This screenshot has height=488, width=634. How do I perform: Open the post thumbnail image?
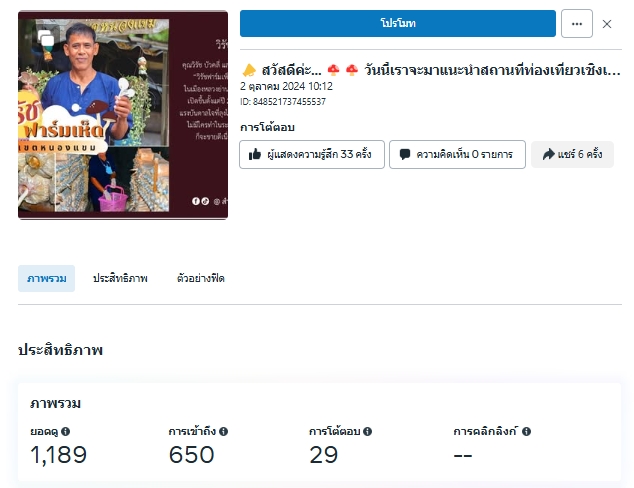tap(123, 115)
